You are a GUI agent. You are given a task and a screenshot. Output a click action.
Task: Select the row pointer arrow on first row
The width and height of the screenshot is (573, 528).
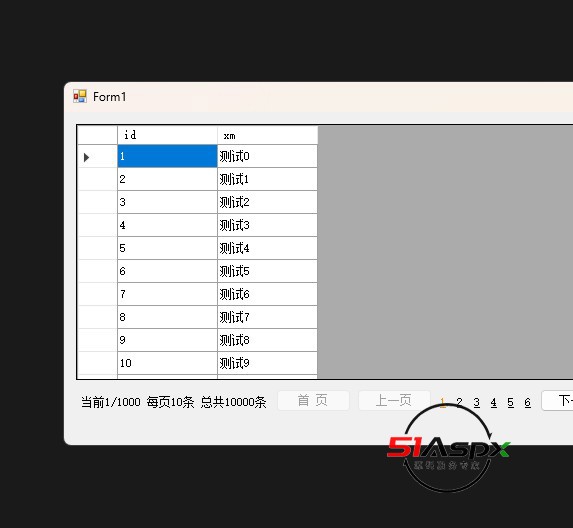pos(86,157)
